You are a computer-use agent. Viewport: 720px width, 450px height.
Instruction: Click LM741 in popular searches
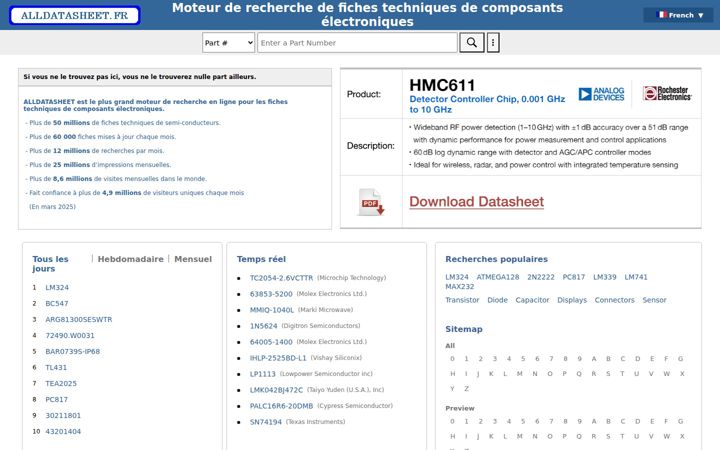pos(636,277)
